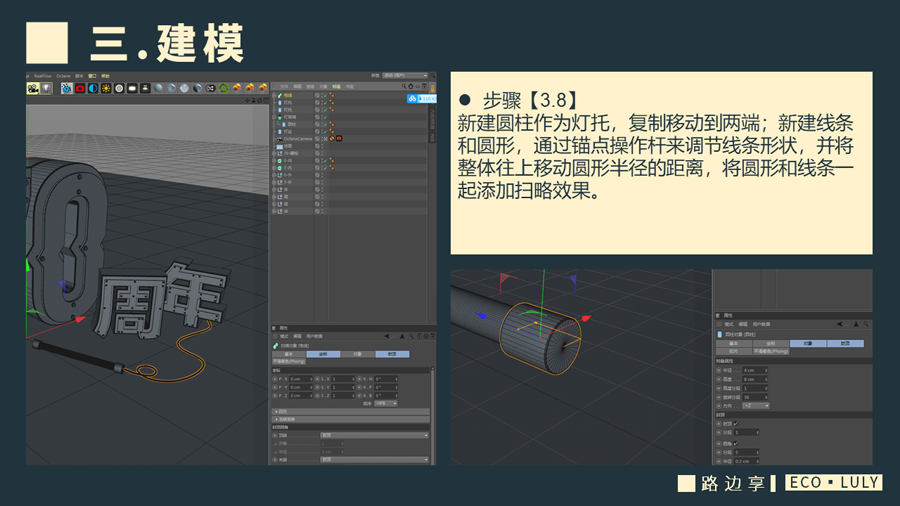Open 标签 menu in object manager

pyautogui.click(x=336, y=87)
